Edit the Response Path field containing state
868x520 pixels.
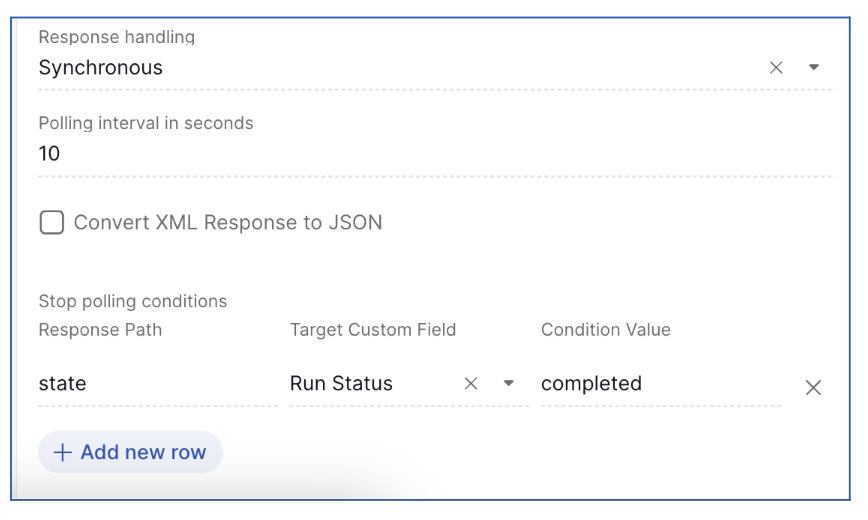(x=158, y=383)
